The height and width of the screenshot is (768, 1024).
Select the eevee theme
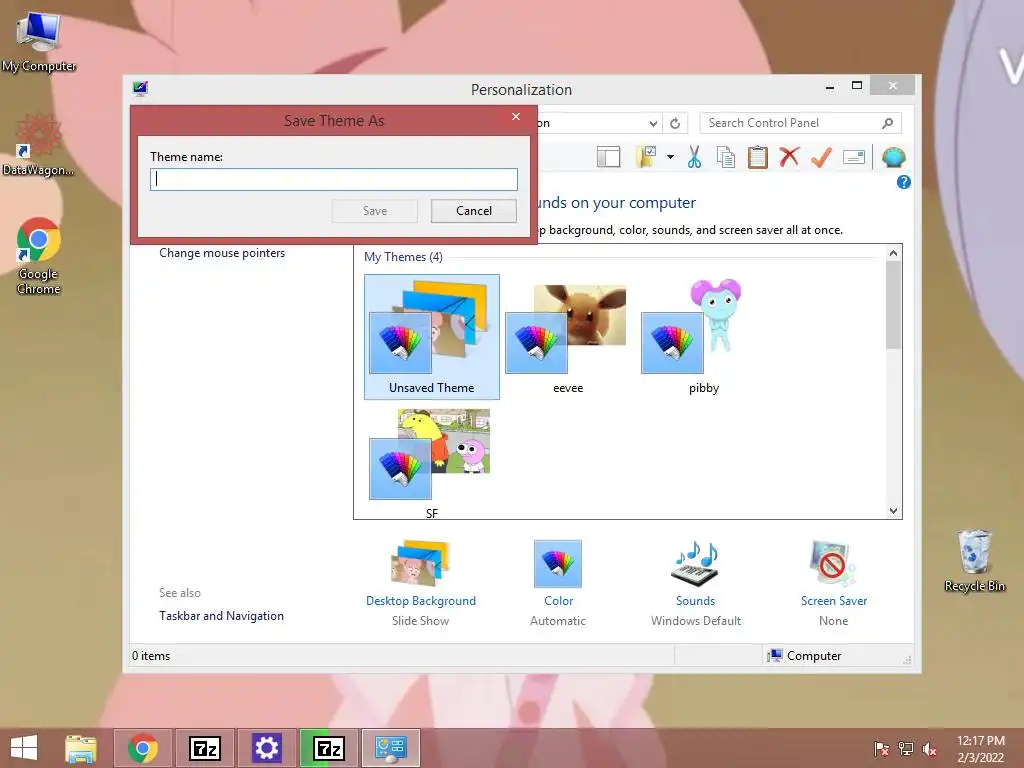[x=568, y=336]
